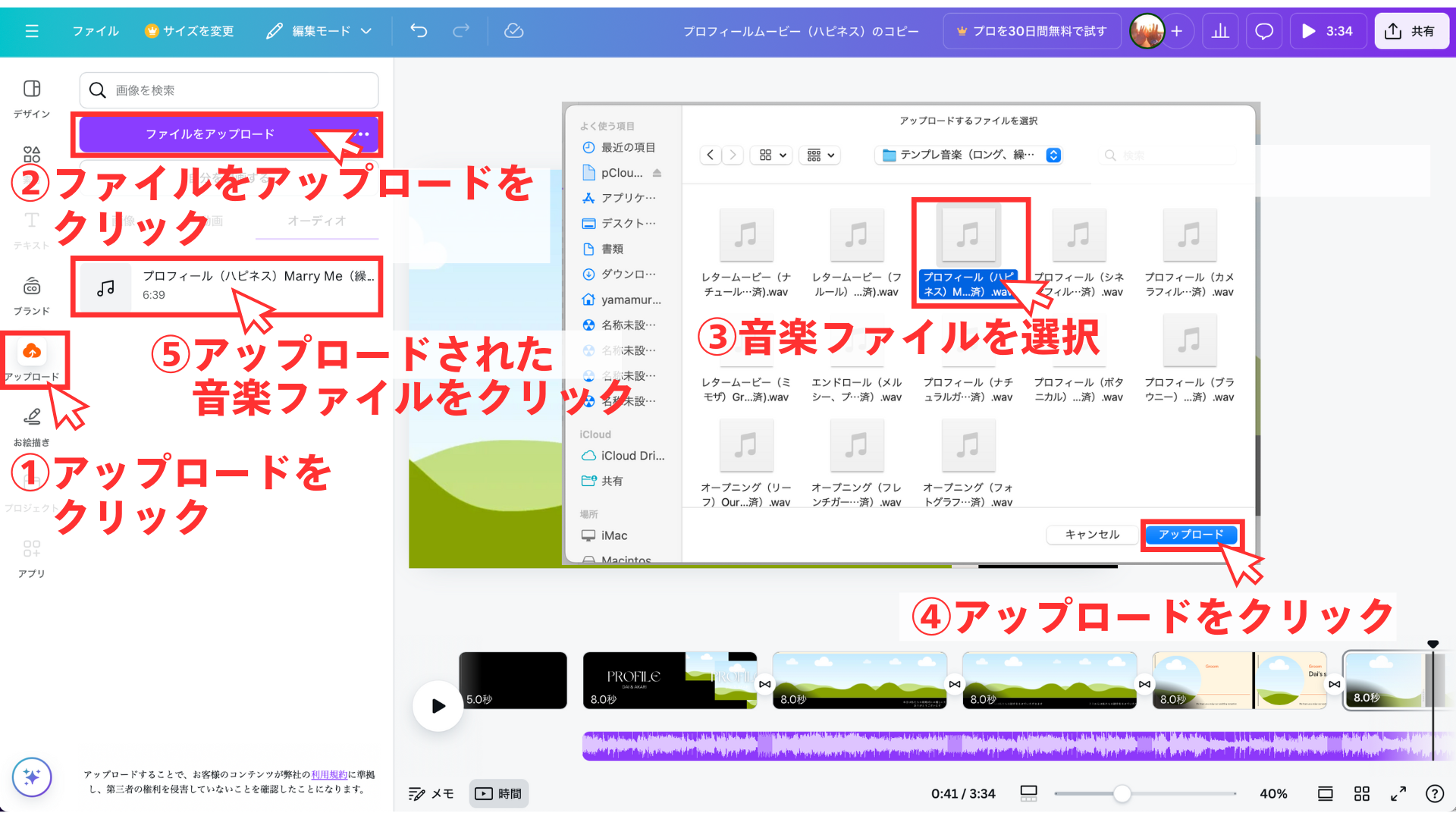Open the ファイル menu
1456x819 pixels.
tap(96, 31)
